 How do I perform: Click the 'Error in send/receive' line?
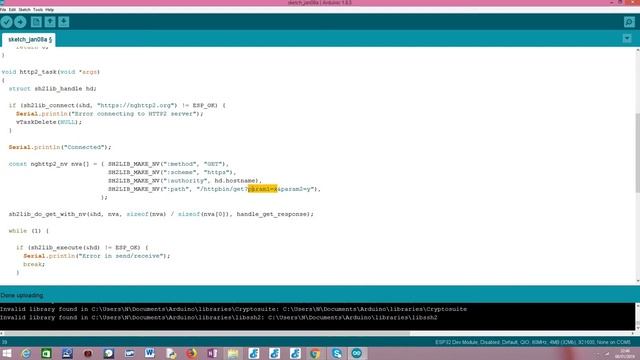click(97, 256)
